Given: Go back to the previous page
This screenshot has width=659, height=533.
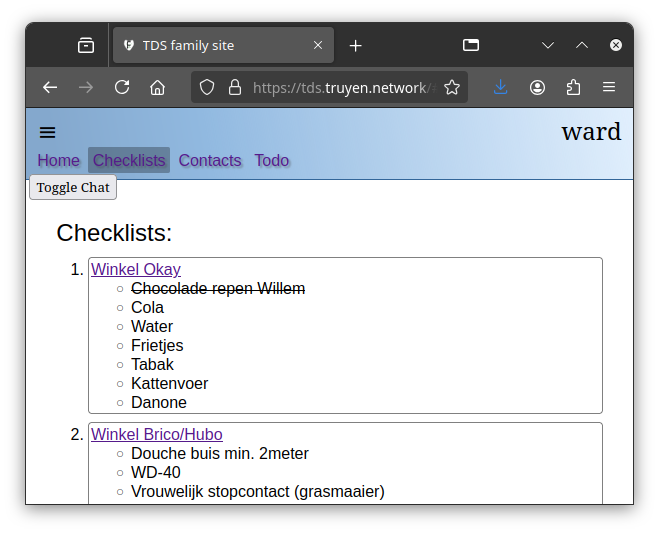Looking at the screenshot, I should 50,87.
